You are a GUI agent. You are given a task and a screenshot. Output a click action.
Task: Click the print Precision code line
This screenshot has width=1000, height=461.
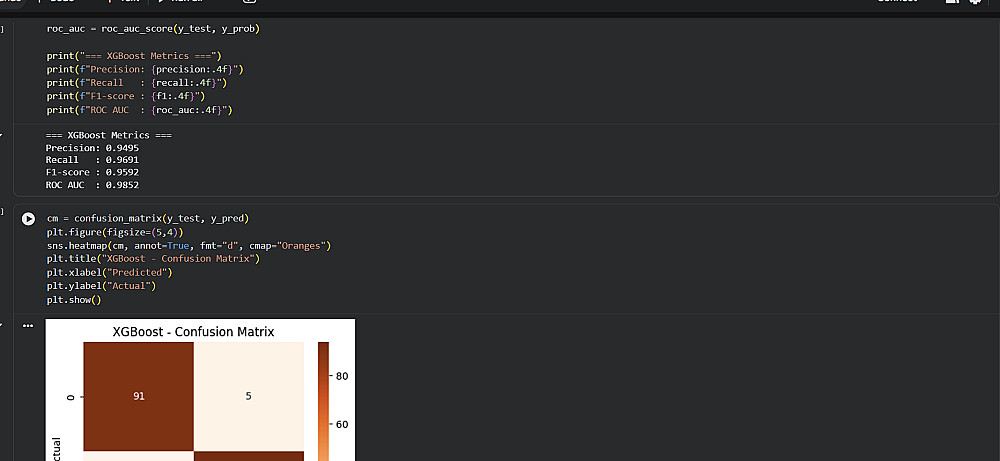(145, 70)
